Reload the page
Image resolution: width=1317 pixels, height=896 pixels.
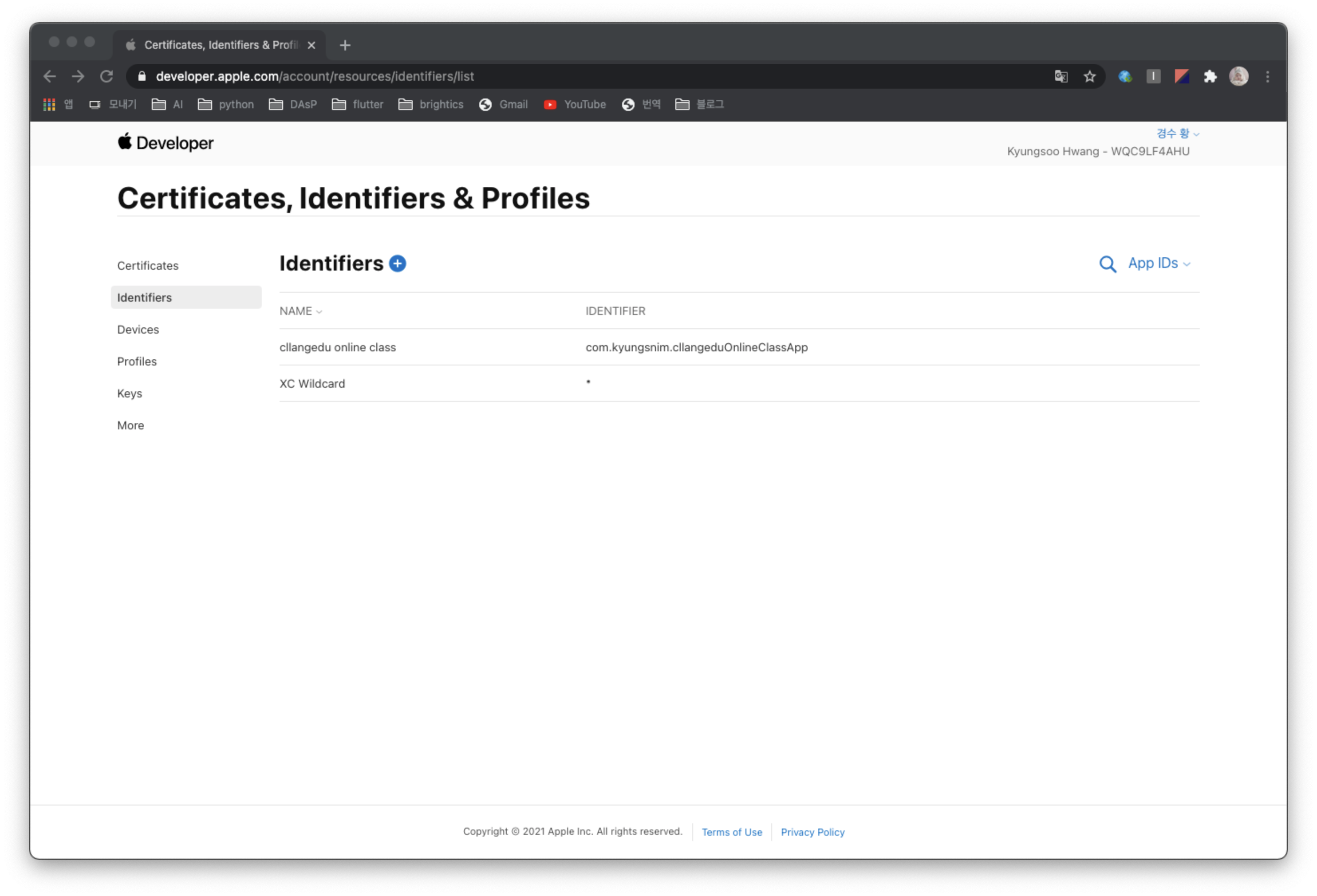[106, 76]
